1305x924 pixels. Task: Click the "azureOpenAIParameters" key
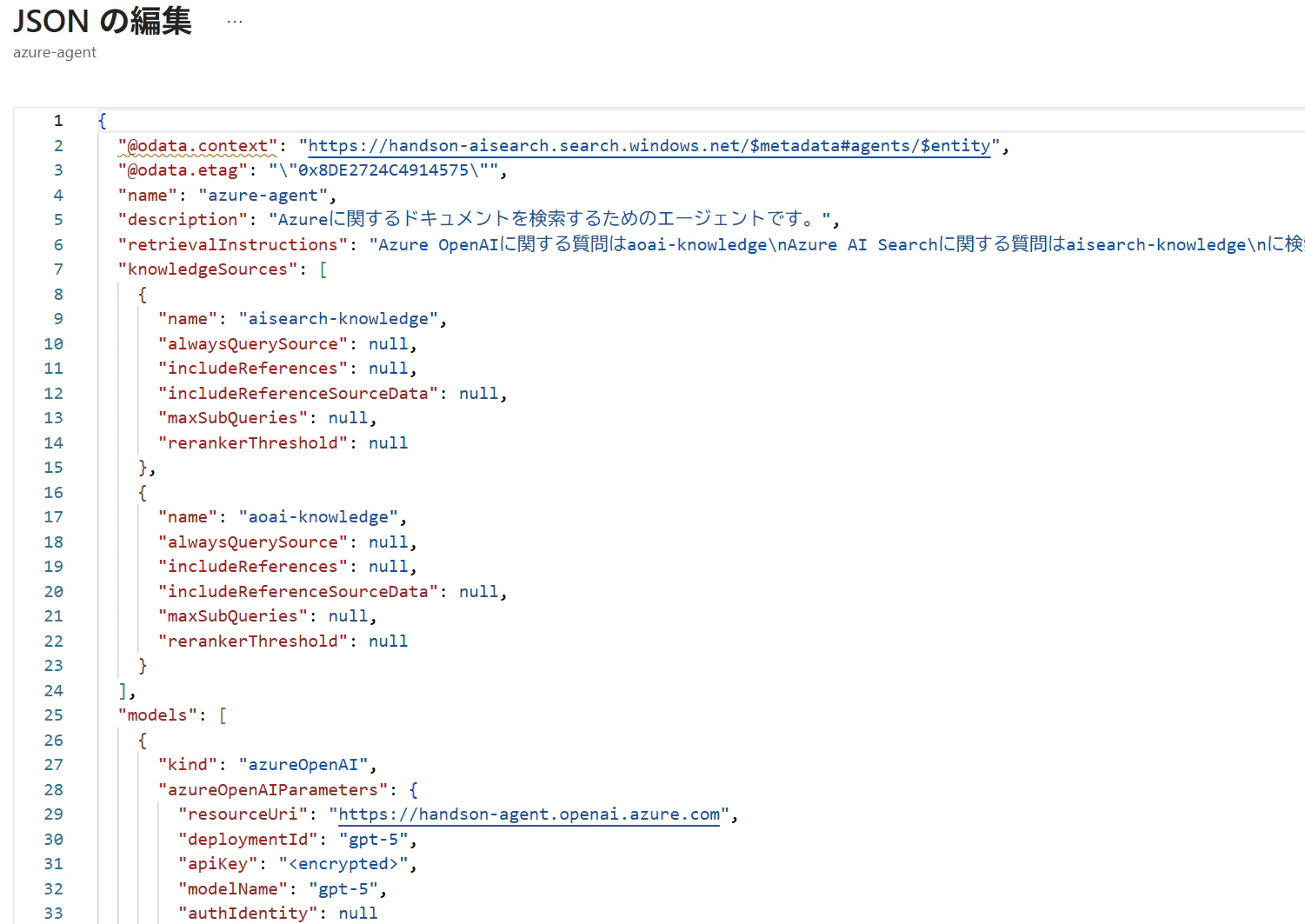click(x=273, y=790)
